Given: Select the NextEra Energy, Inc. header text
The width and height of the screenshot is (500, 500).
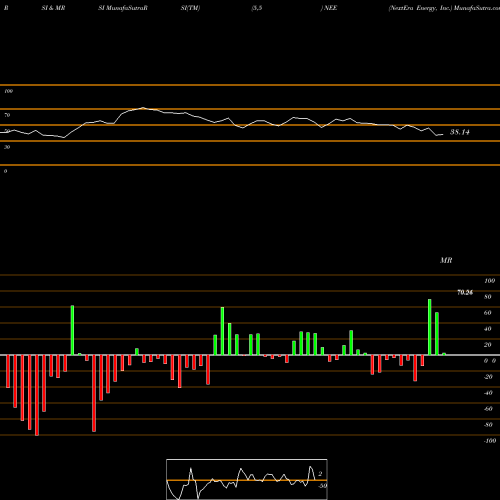Looking at the screenshot, I should 420,8.
